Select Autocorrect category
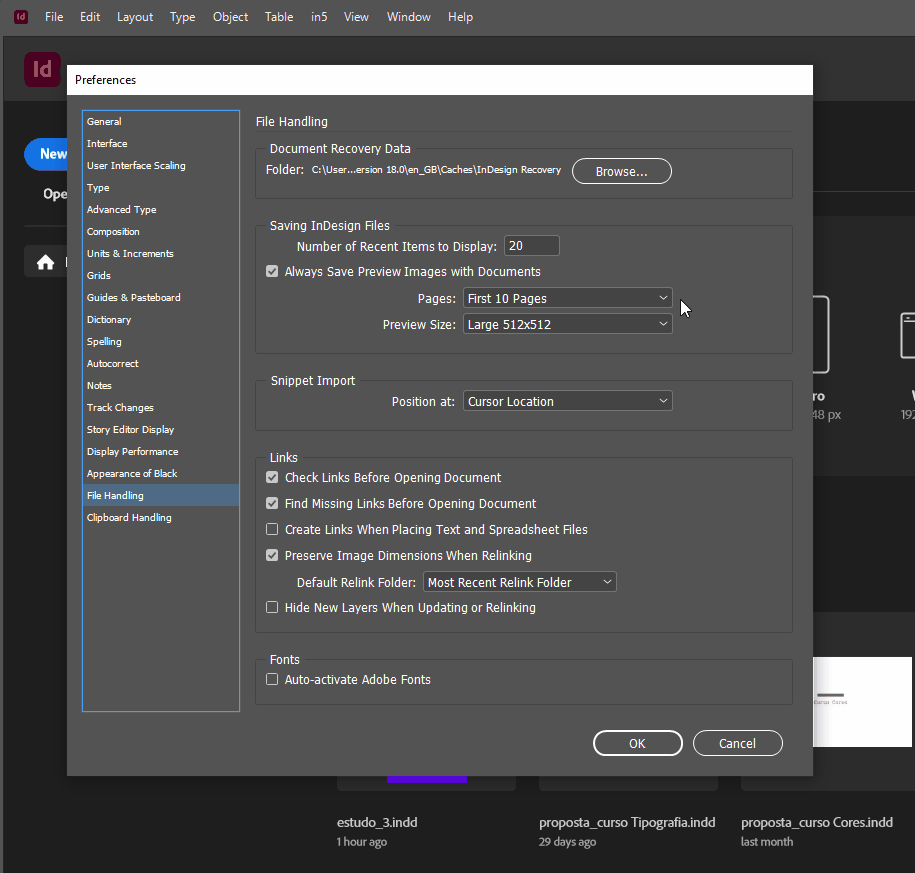The width and height of the screenshot is (915, 873). 160,364
